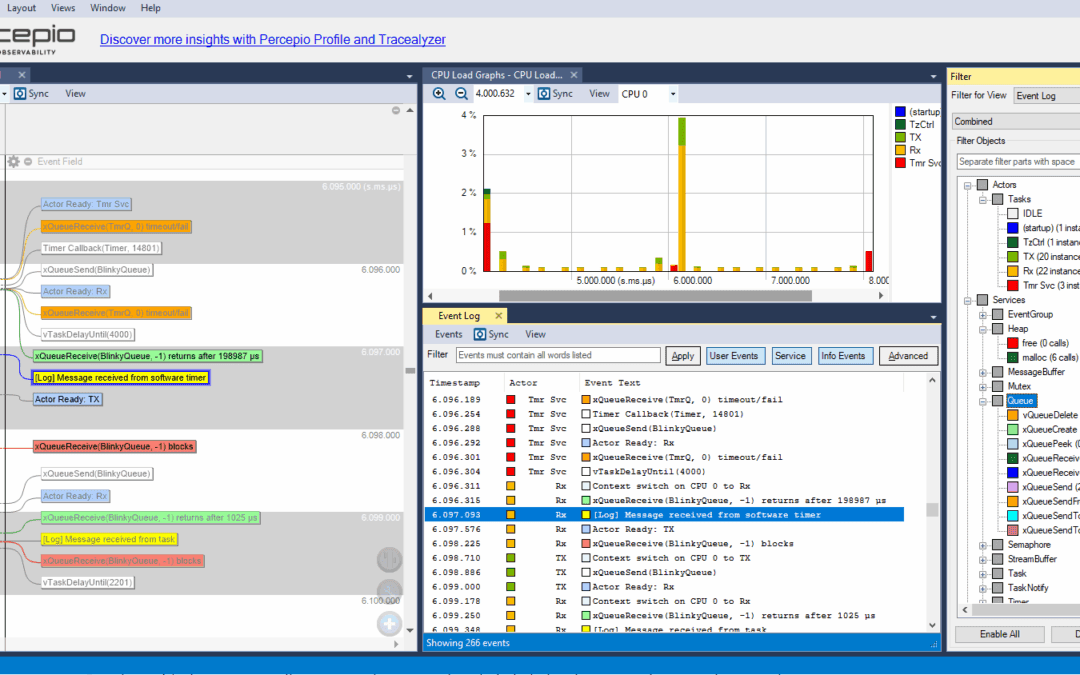Open Filter for View Event Log dropdown
The image size is (1080, 675).
(1047, 96)
